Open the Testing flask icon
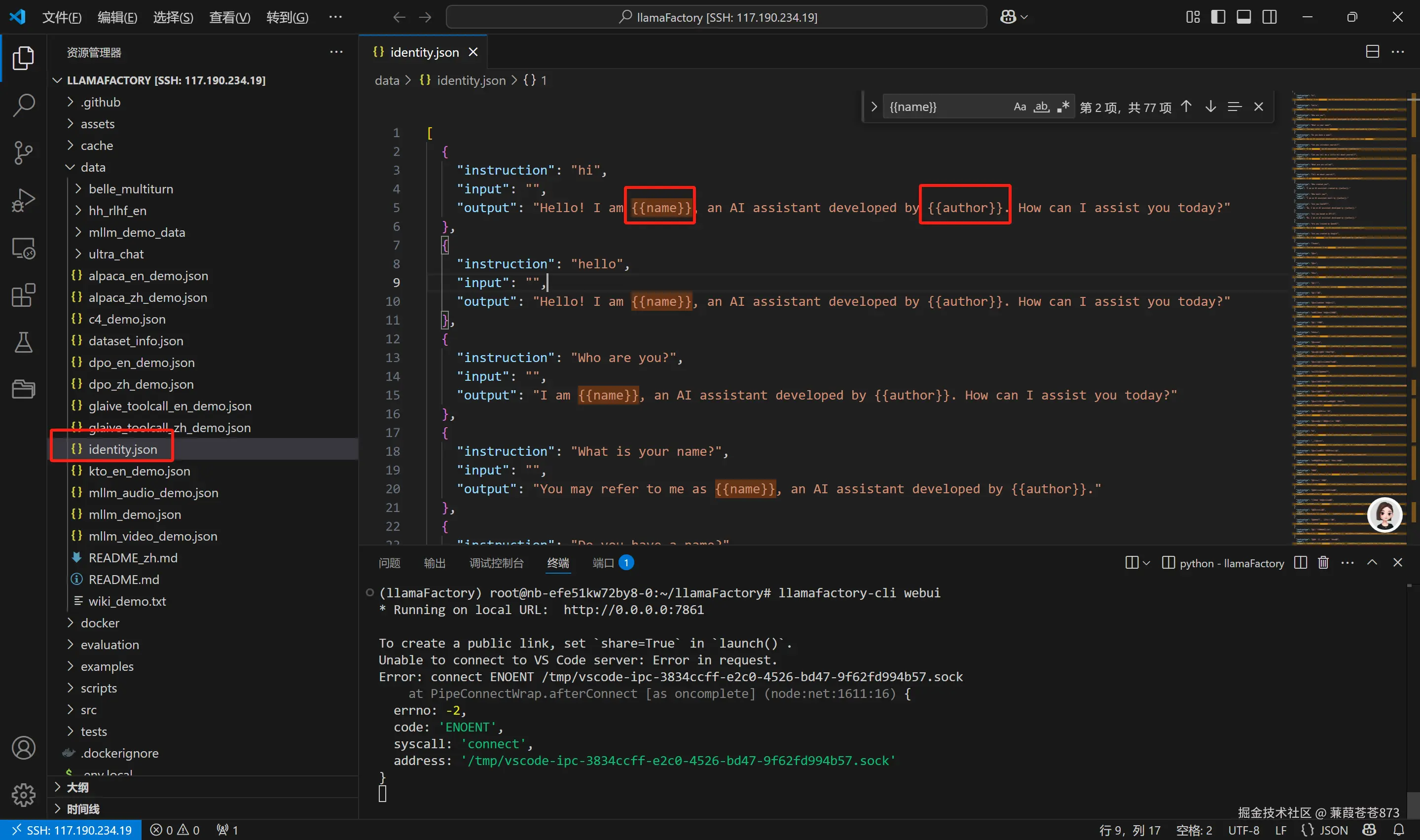 (x=23, y=342)
